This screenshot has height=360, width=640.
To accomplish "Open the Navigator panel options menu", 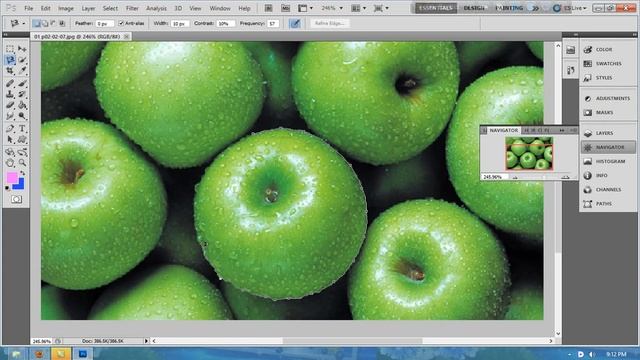I will [x=573, y=130].
